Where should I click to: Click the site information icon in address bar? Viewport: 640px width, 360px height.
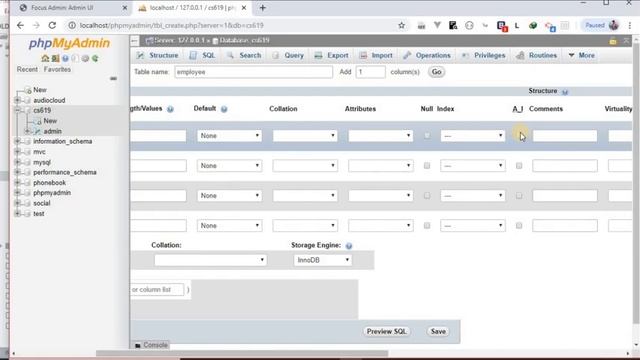pos(71,25)
